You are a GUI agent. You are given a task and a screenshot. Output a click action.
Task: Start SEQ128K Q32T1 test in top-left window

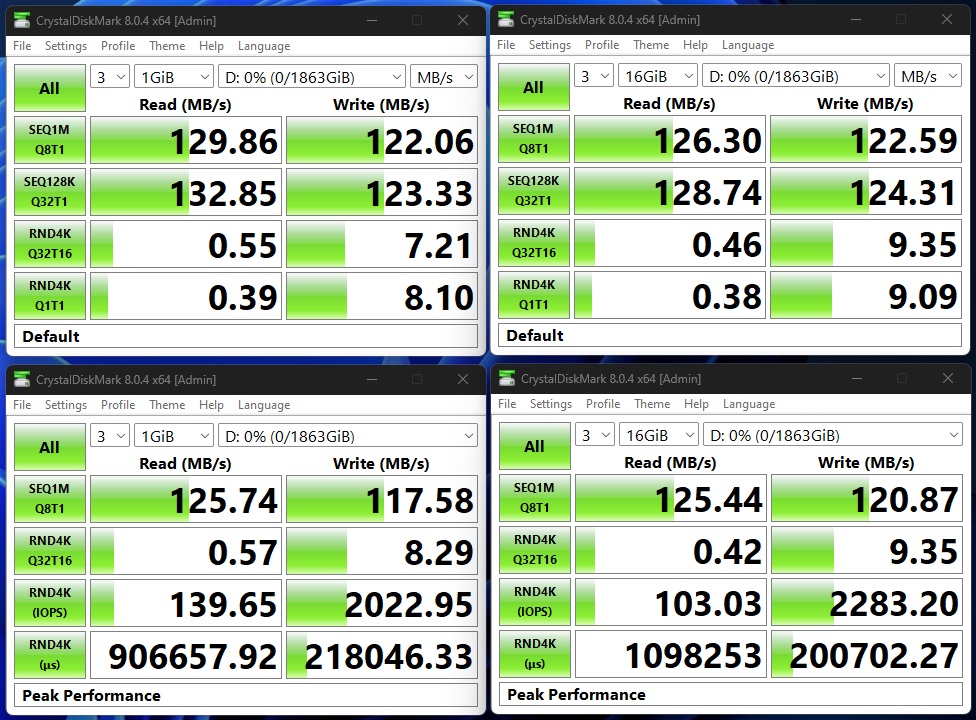[x=50, y=192]
